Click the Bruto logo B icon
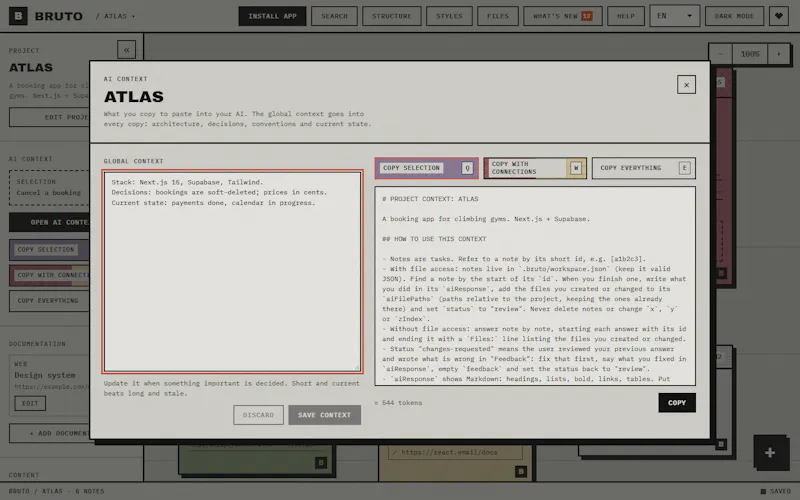The height and width of the screenshot is (500, 800). [x=18, y=16]
